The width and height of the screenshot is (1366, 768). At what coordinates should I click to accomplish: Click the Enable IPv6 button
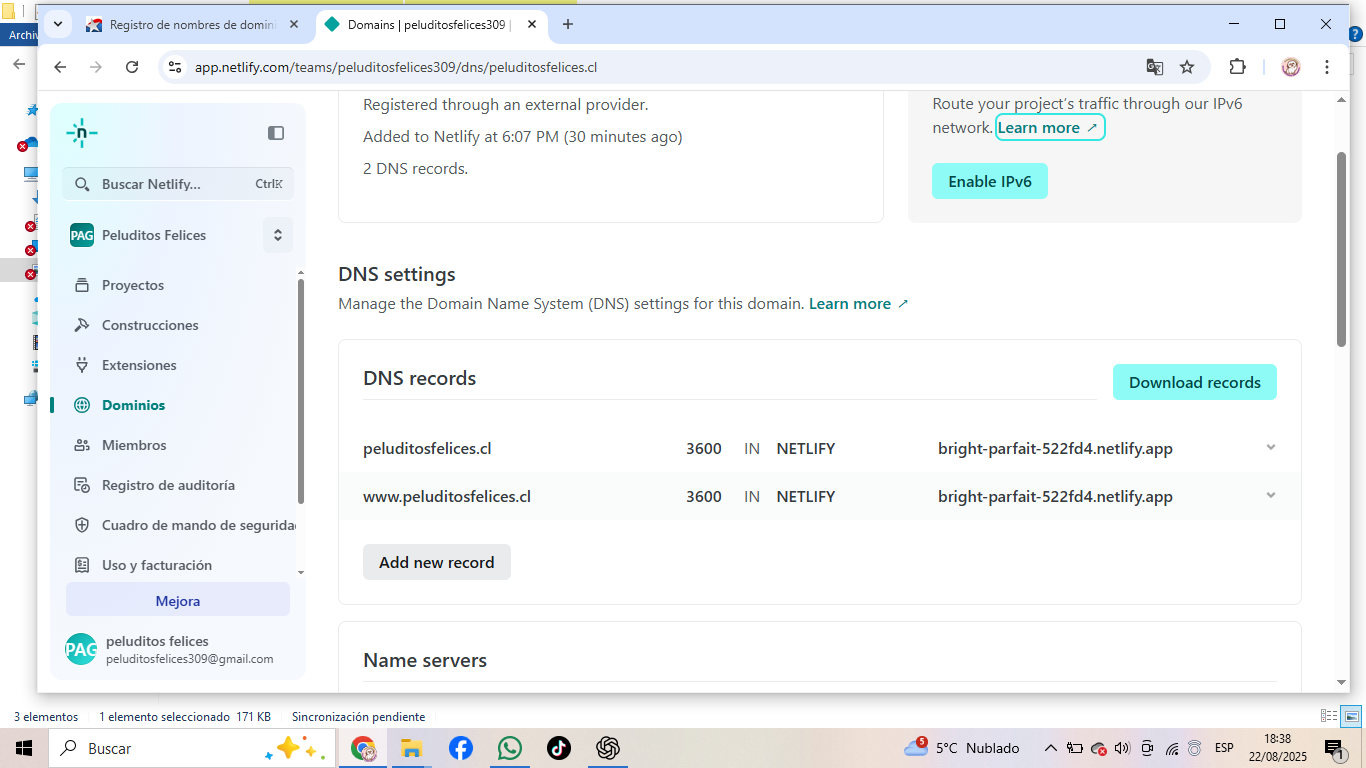(990, 181)
